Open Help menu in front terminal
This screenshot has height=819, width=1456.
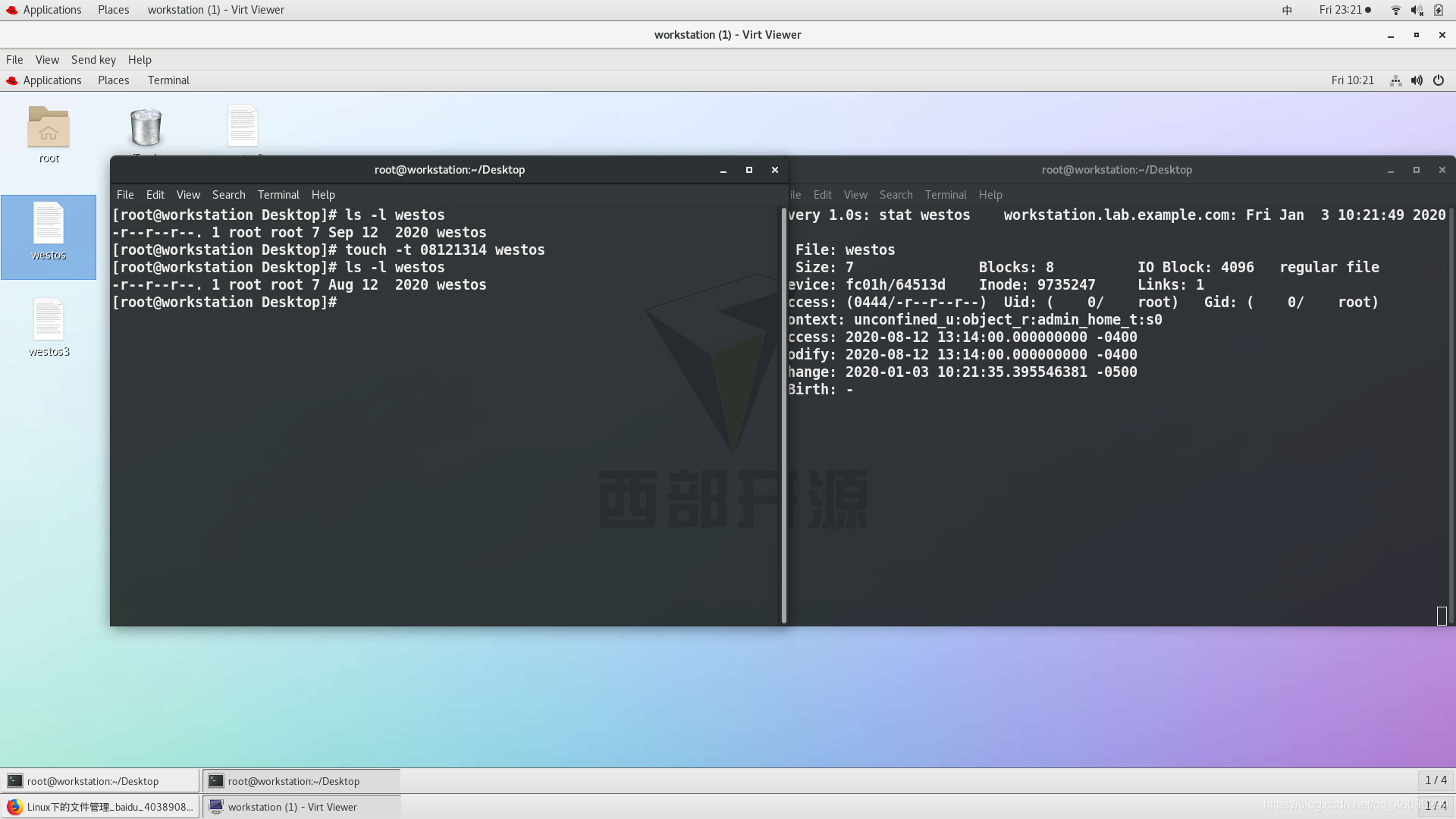[x=323, y=195]
